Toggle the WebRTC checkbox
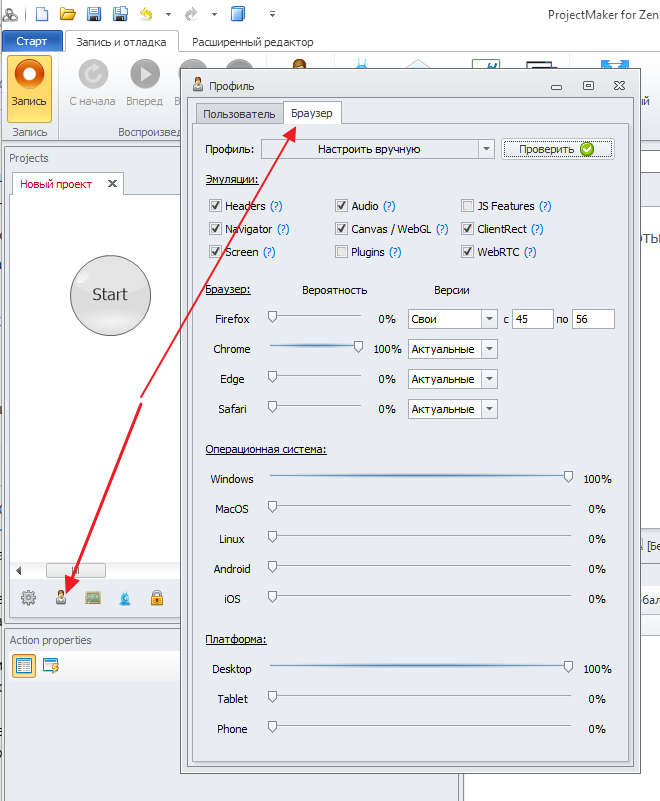 click(467, 252)
